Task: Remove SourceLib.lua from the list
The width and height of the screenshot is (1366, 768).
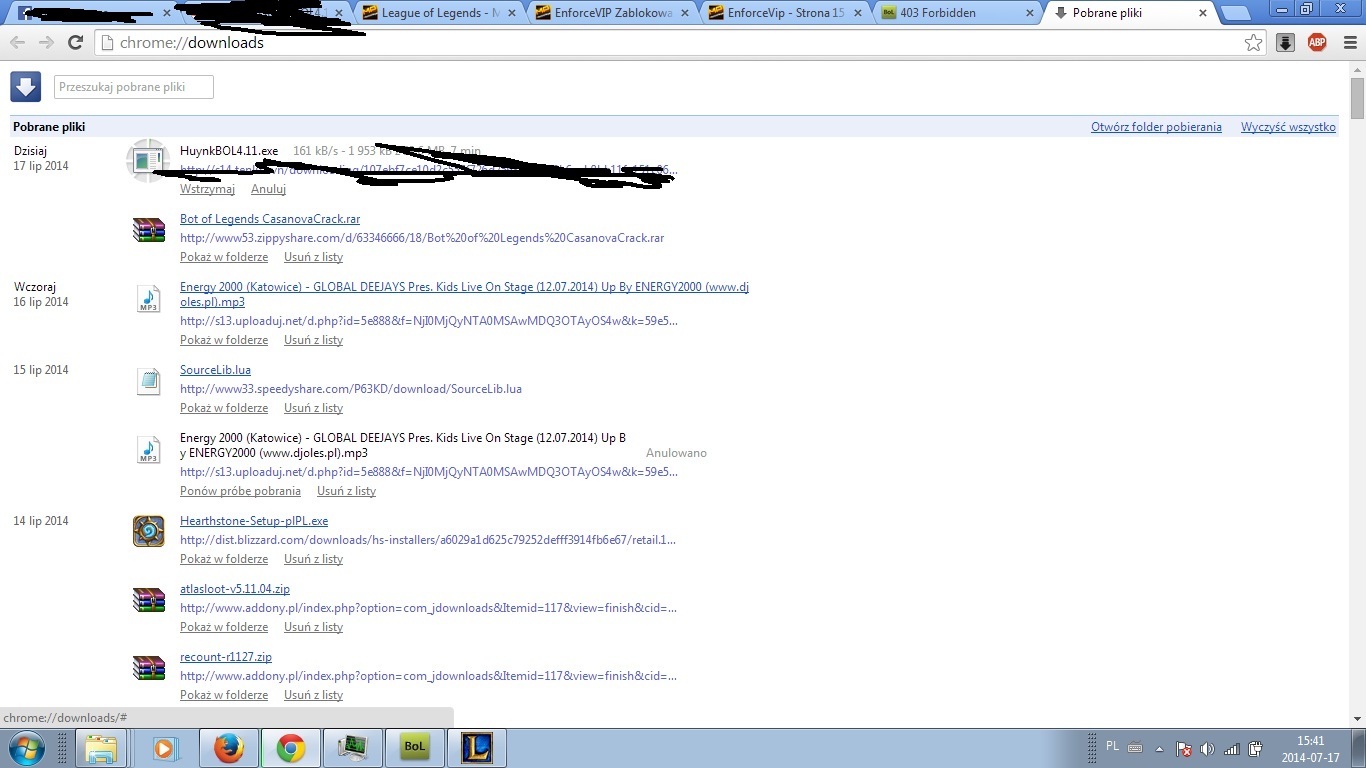Action: pyautogui.click(x=313, y=408)
